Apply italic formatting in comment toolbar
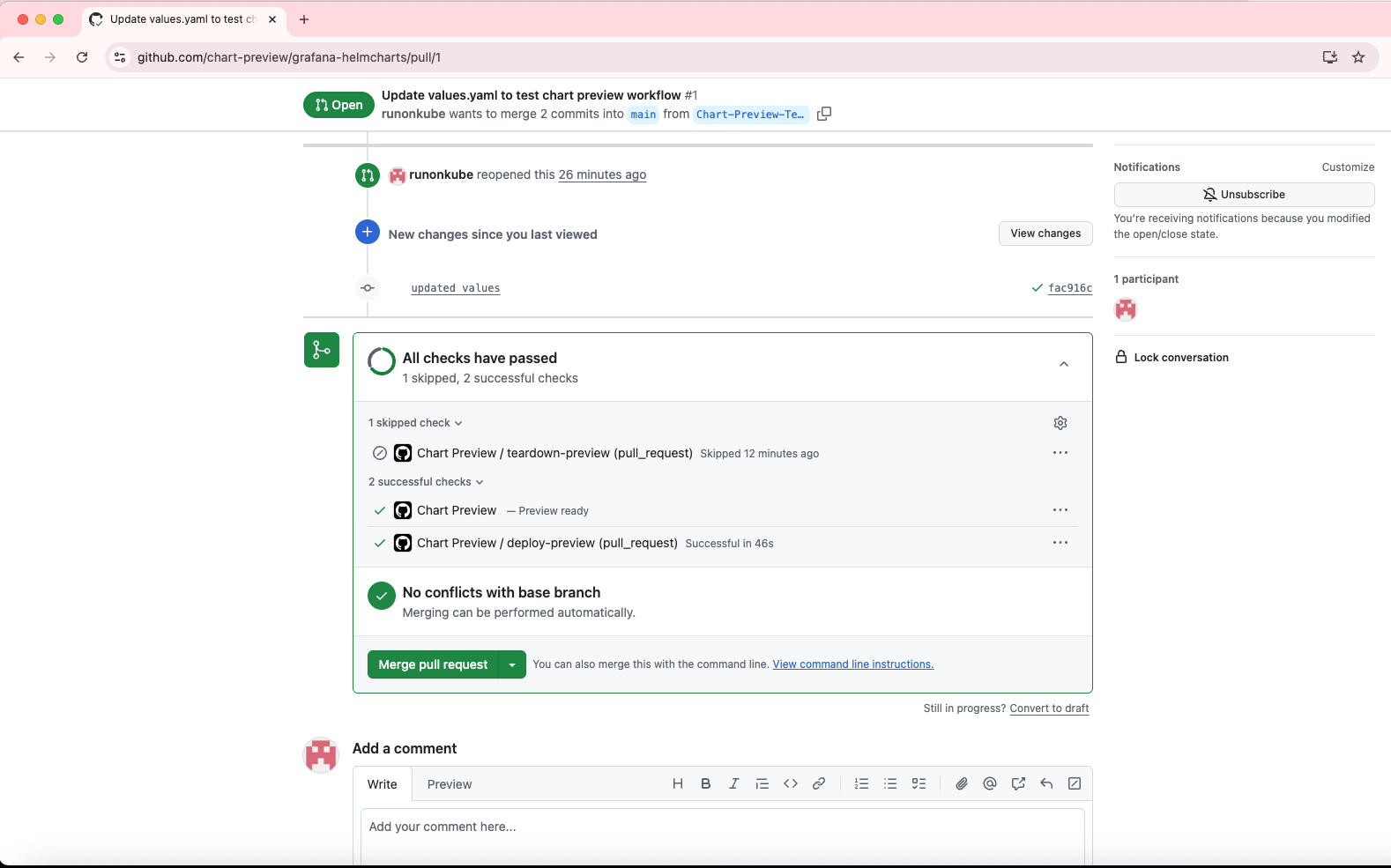 (x=734, y=783)
